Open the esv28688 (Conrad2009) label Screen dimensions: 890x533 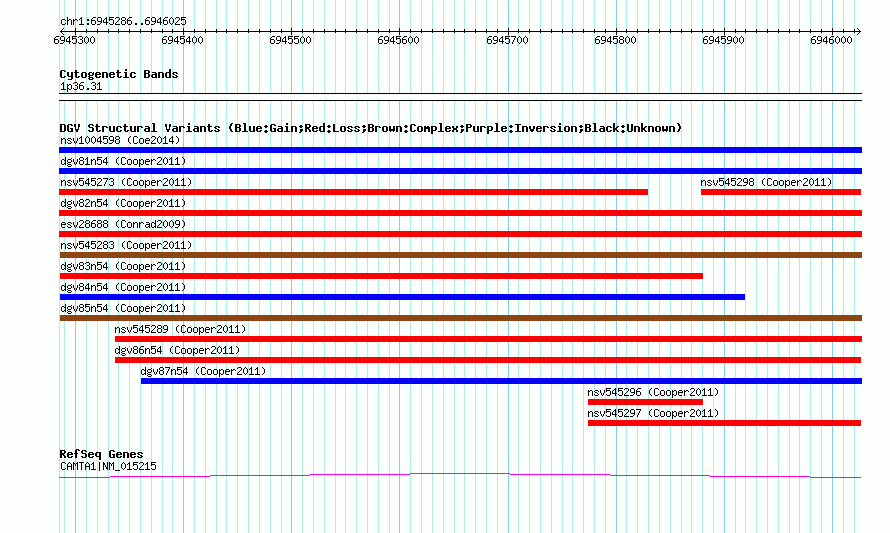click(x=123, y=224)
